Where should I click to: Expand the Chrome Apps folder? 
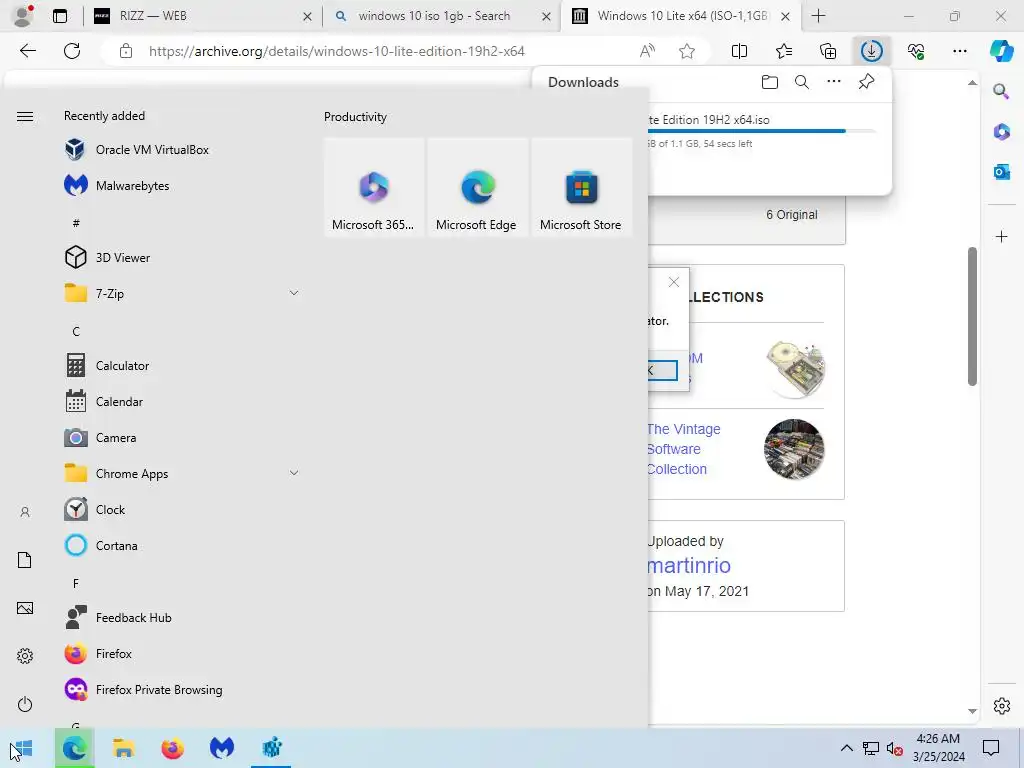[x=182, y=473]
